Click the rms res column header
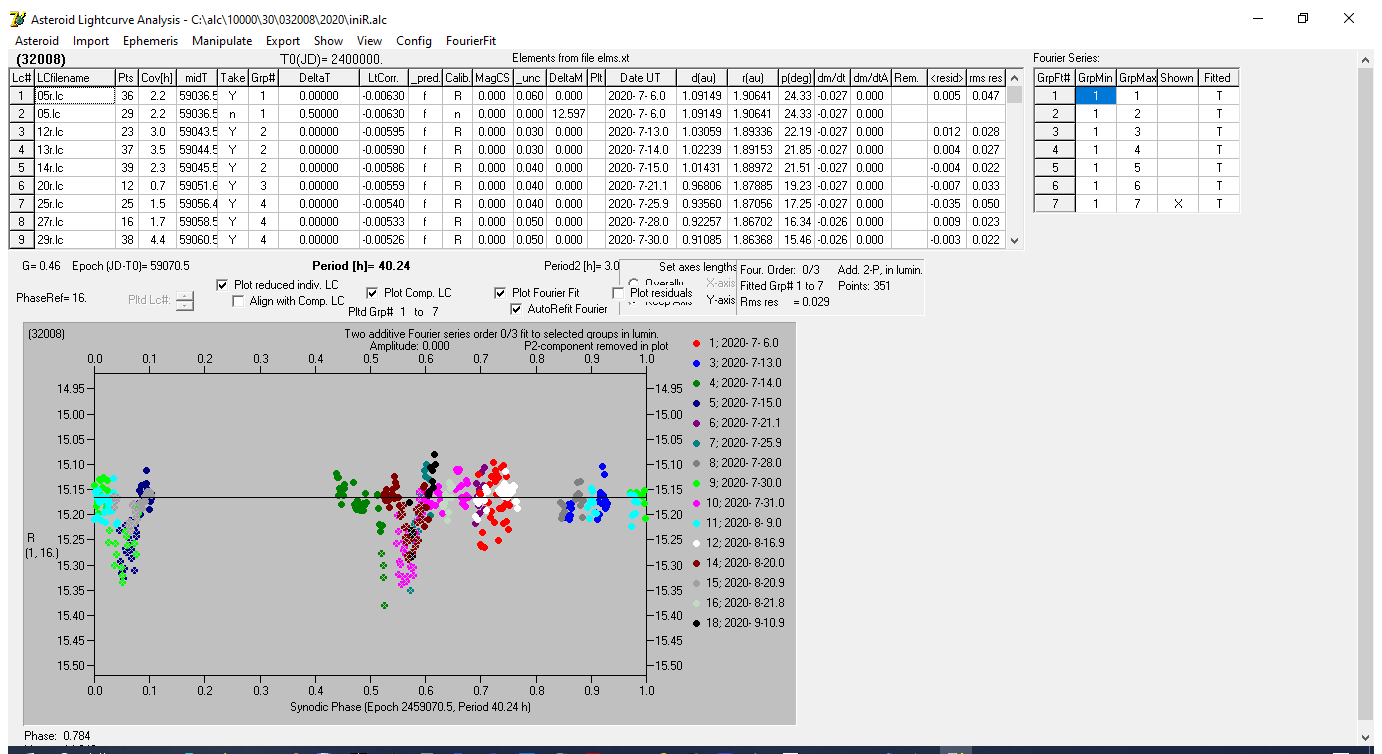Viewport: 1382px width, 754px height. pos(986,78)
